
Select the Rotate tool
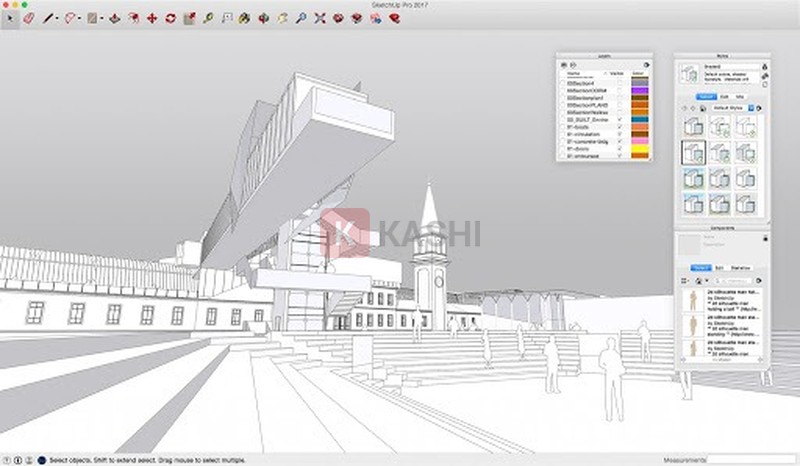[170, 18]
